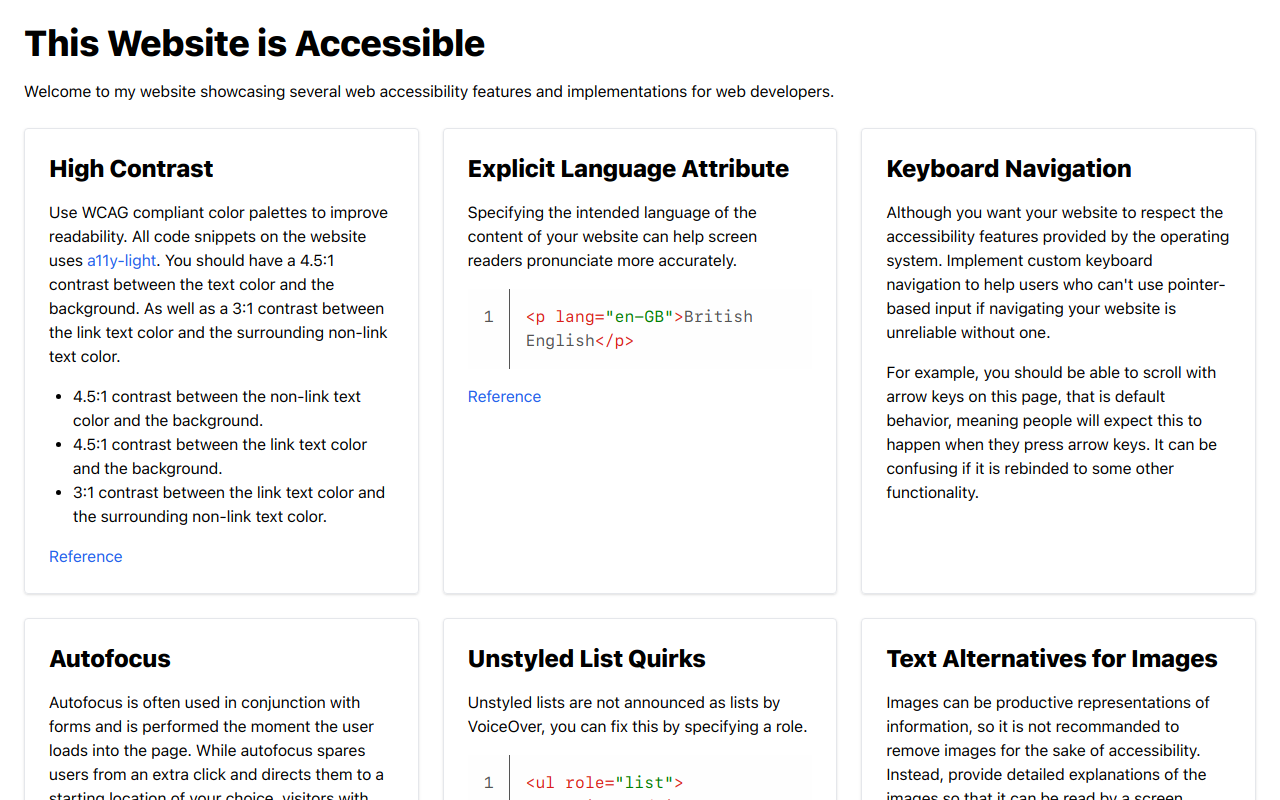The height and width of the screenshot is (800, 1280).
Task: Click the paragraph starting 'Although you want your website'
Action: tap(1058, 272)
